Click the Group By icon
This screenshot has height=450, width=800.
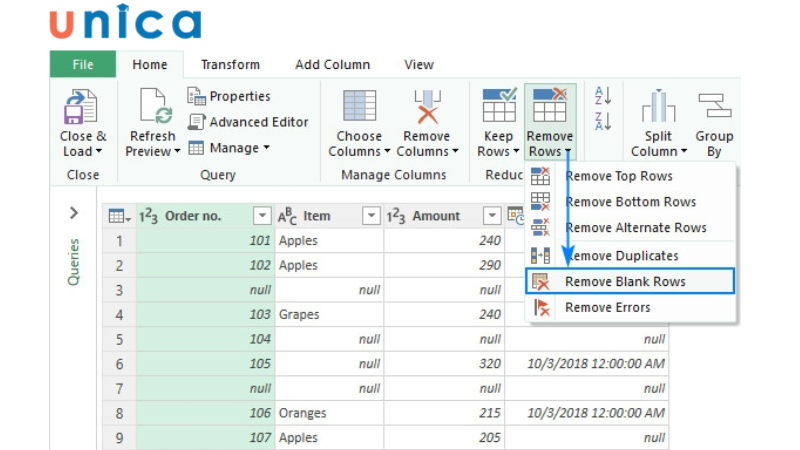click(x=714, y=107)
